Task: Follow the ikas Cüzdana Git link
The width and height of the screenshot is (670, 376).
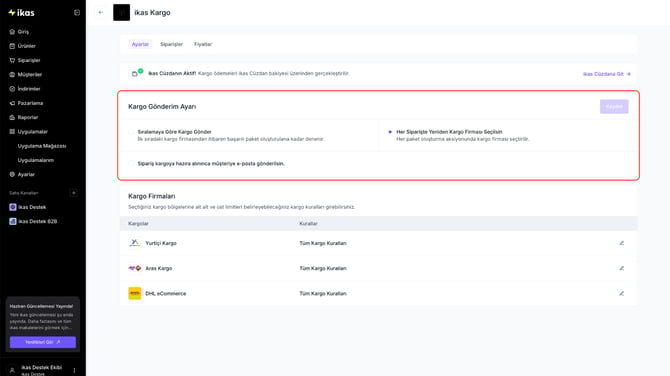Action: coord(607,74)
